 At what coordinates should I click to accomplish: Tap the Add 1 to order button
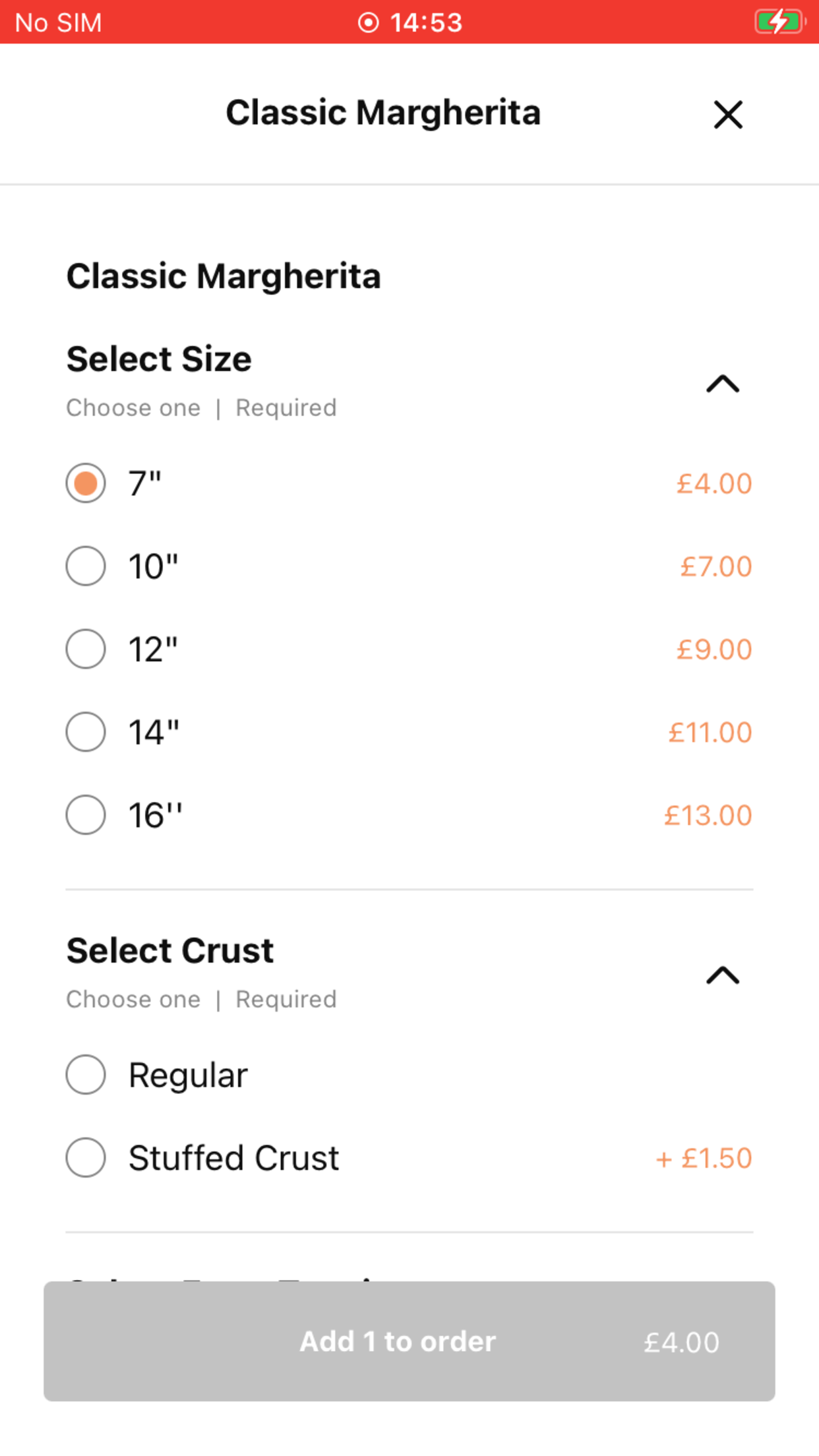point(409,1341)
